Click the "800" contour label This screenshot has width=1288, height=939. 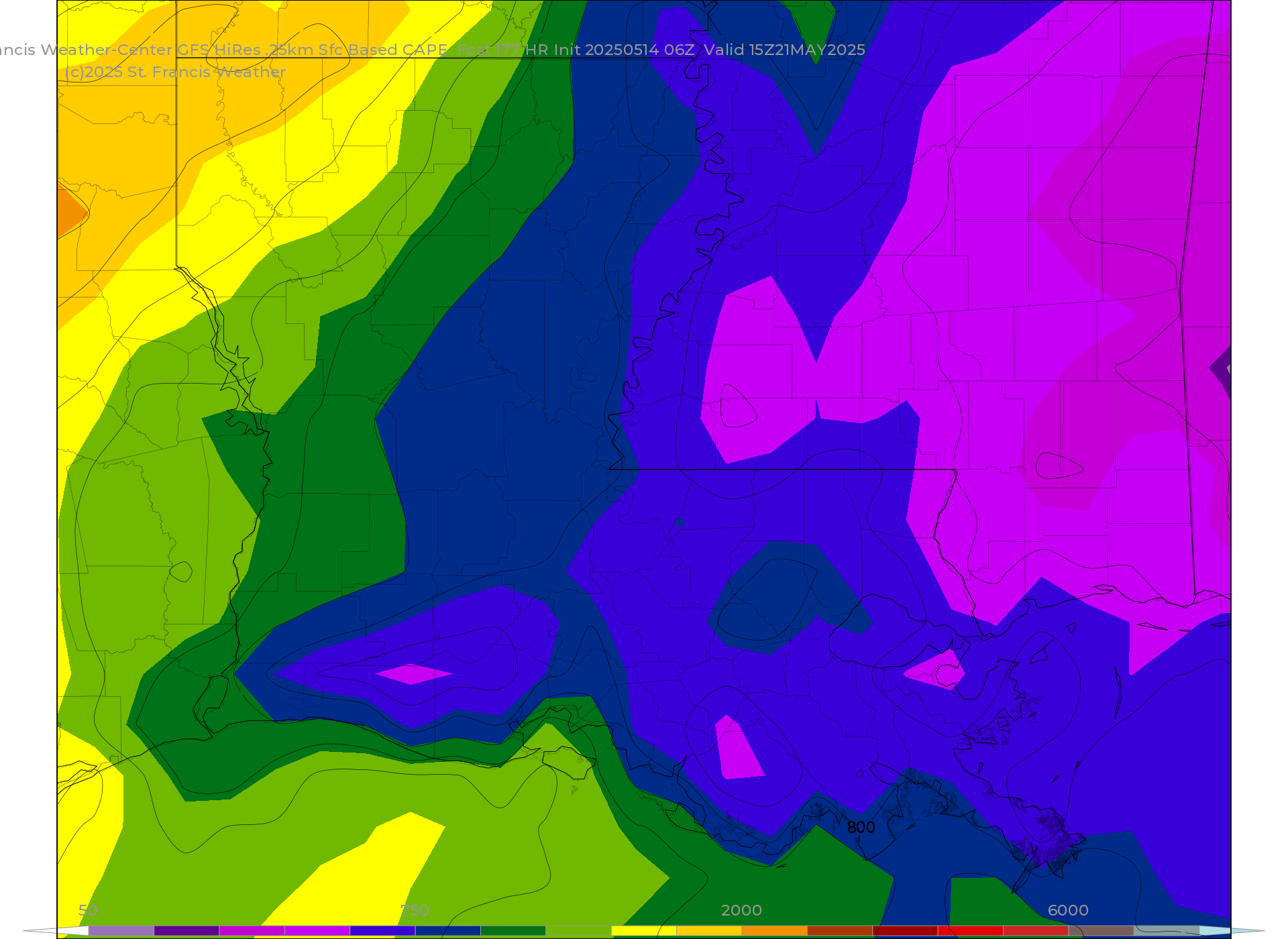point(861,828)
